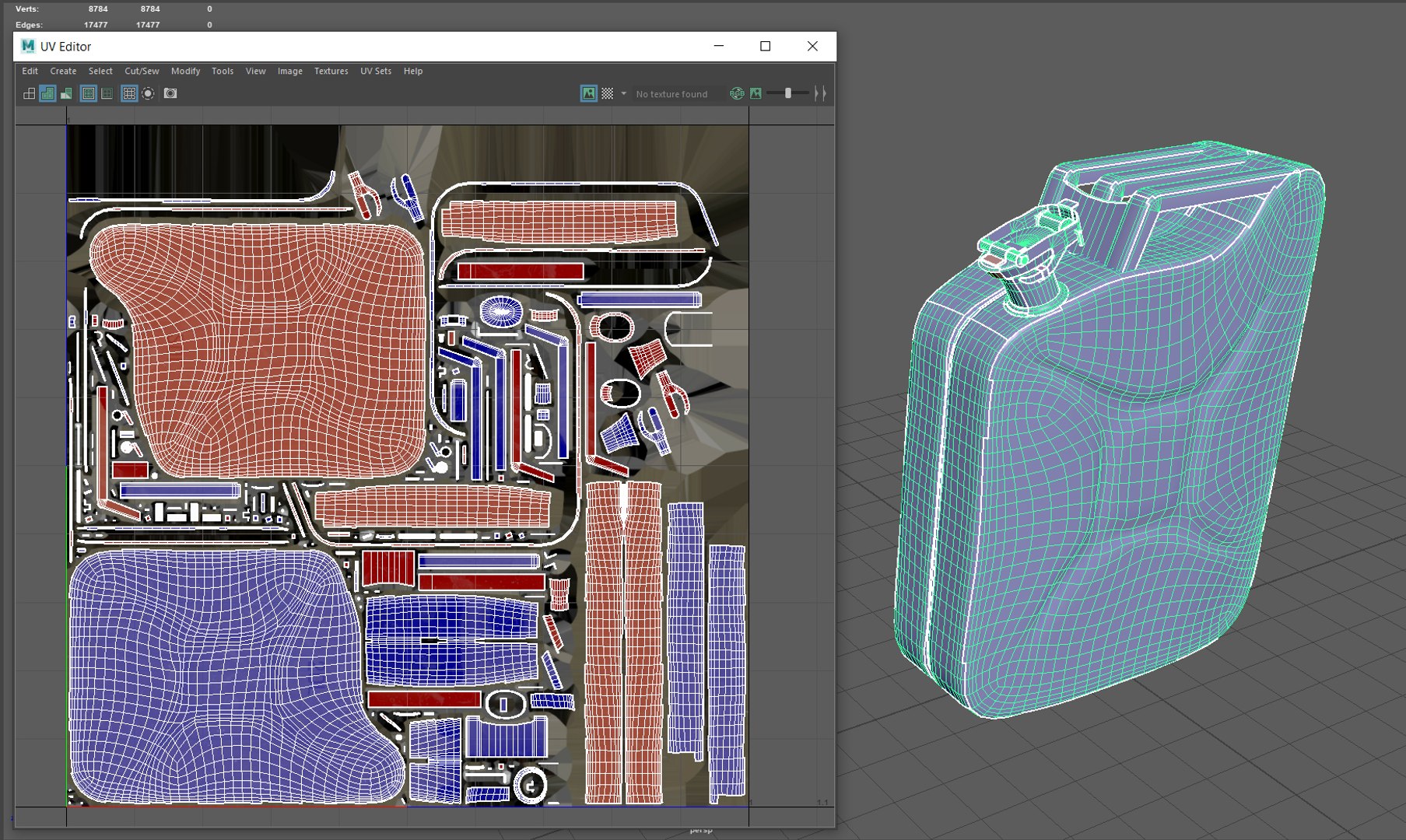
Task: Click the 'Edges:' label in heads-up display
Action: click(29, 25)
